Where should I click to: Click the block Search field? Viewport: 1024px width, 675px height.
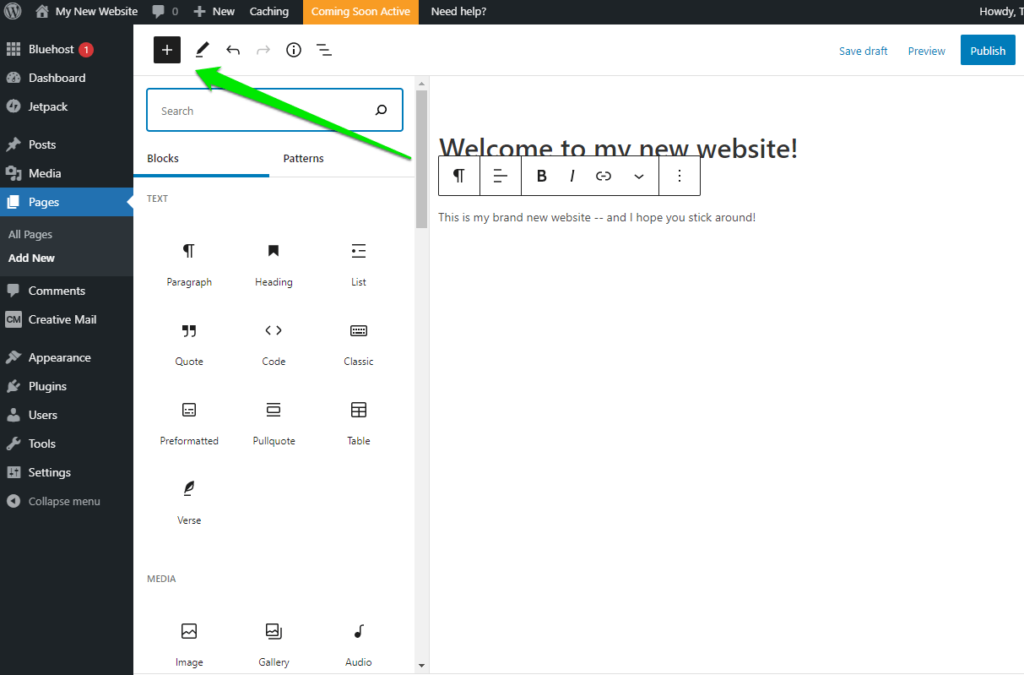pos(274,110)
